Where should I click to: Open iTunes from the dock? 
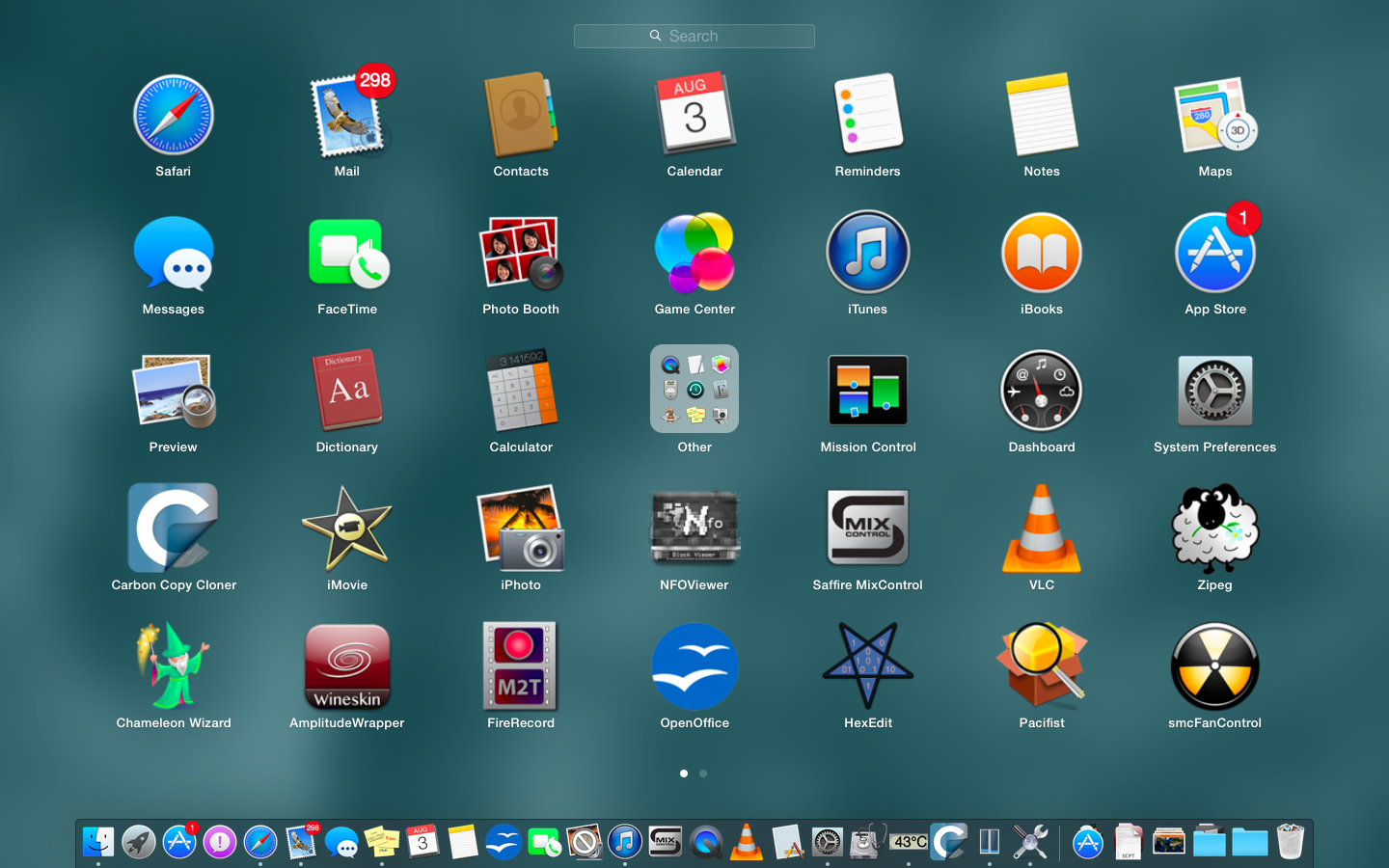click(625, 843)
